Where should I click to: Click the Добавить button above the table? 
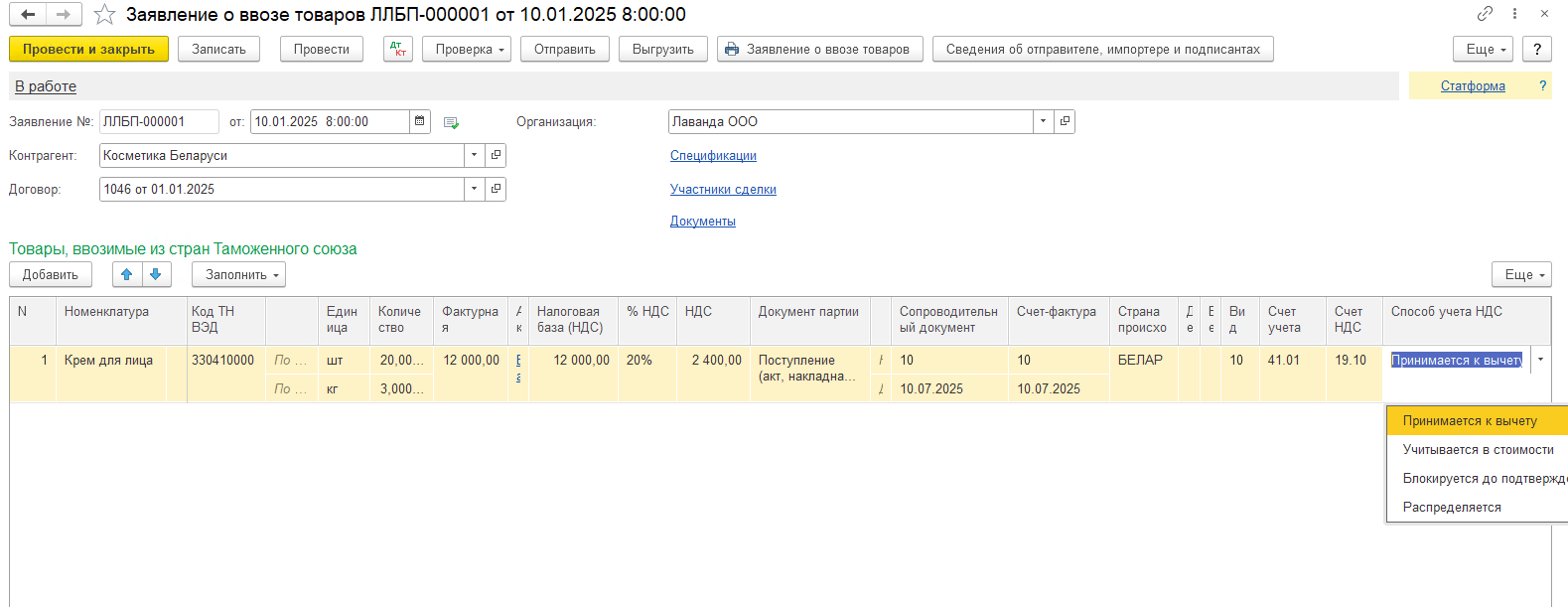pyautogui.click(x=51, y=274)
